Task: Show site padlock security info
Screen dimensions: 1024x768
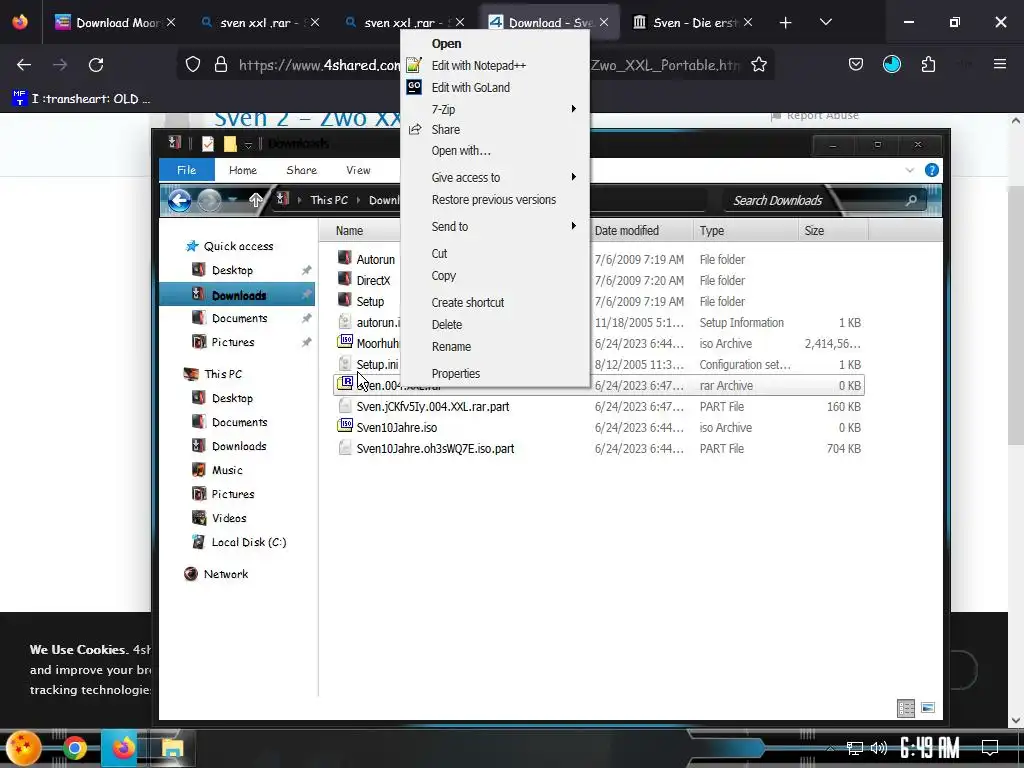Action: pos(221,65)
